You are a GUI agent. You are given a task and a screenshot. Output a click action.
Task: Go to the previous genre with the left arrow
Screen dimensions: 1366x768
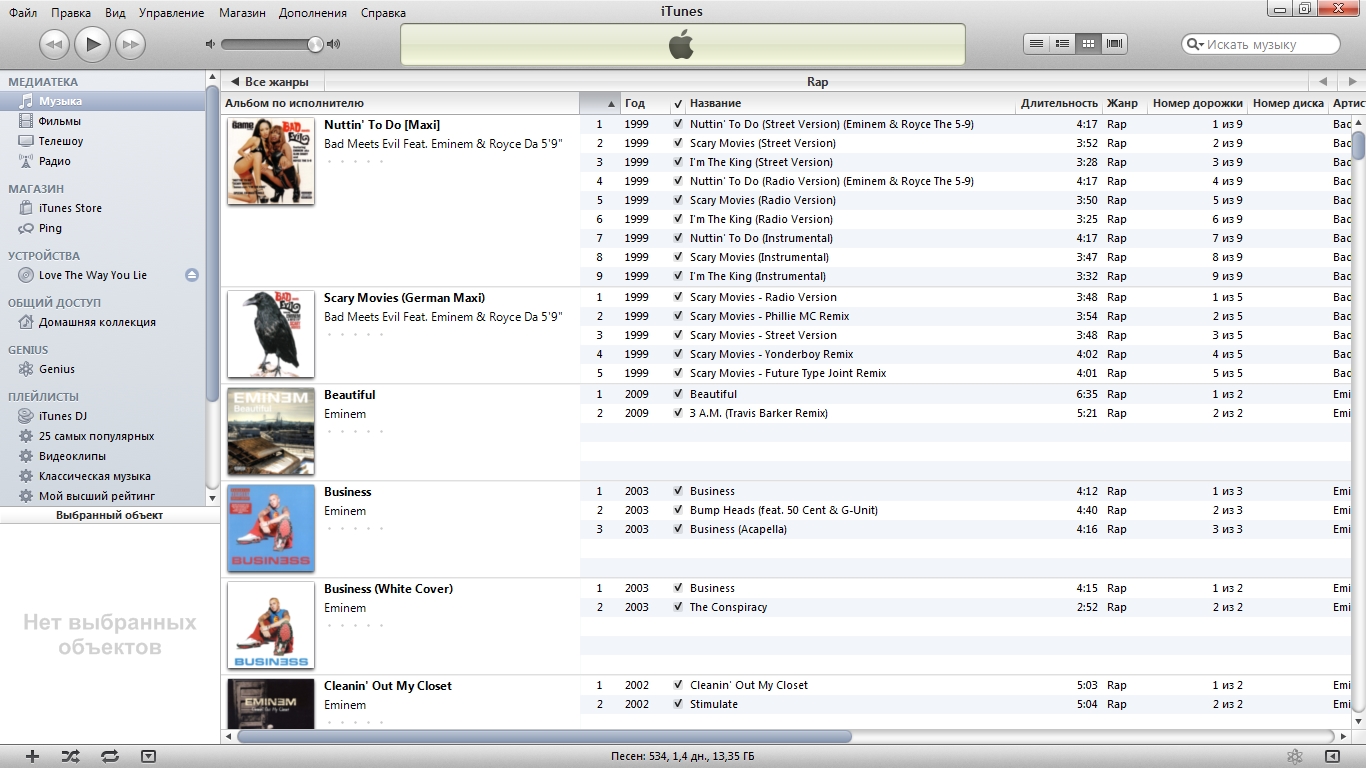(1323, 82)
